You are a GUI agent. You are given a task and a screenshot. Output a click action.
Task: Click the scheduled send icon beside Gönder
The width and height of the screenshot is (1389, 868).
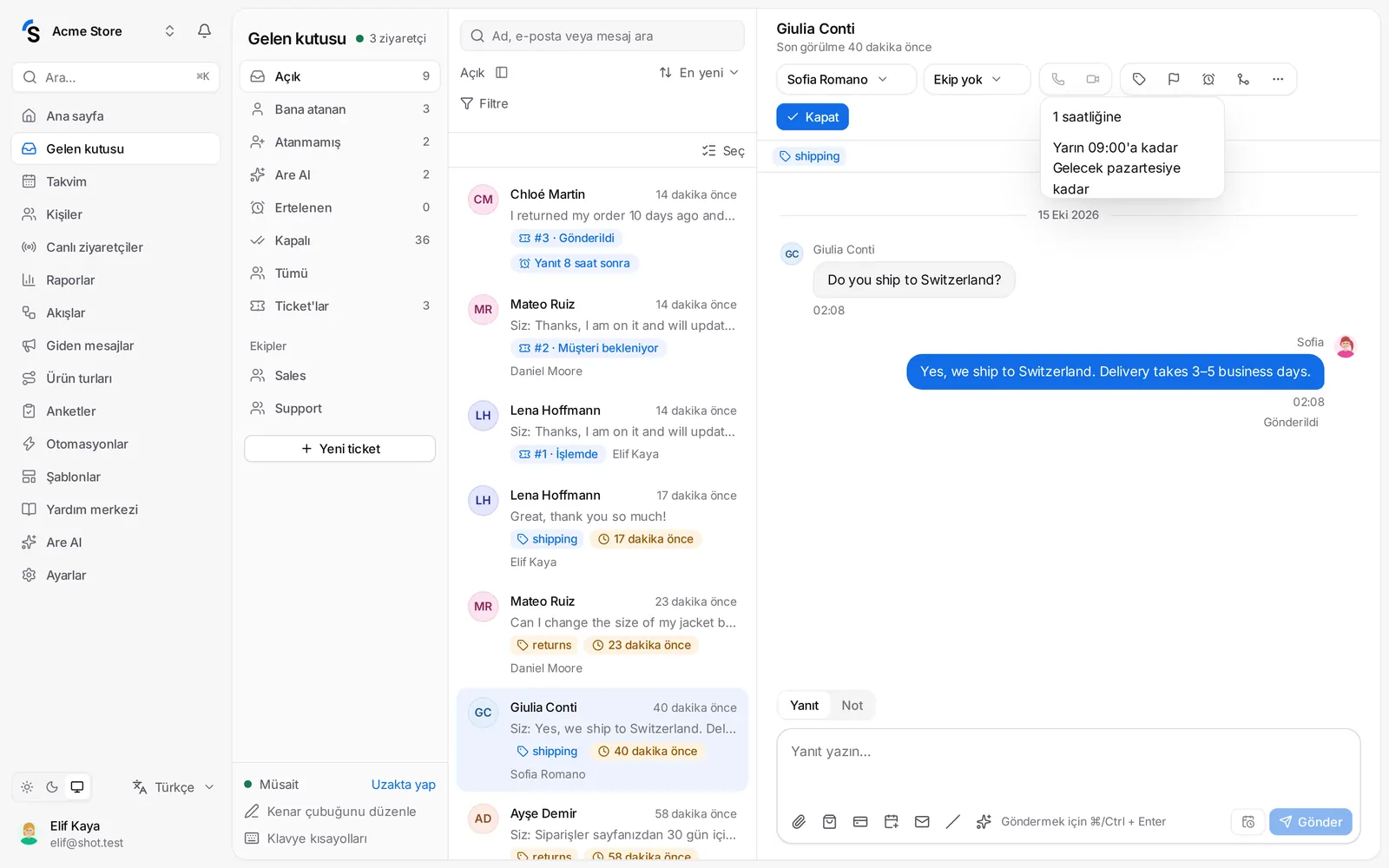[1248, 822]
